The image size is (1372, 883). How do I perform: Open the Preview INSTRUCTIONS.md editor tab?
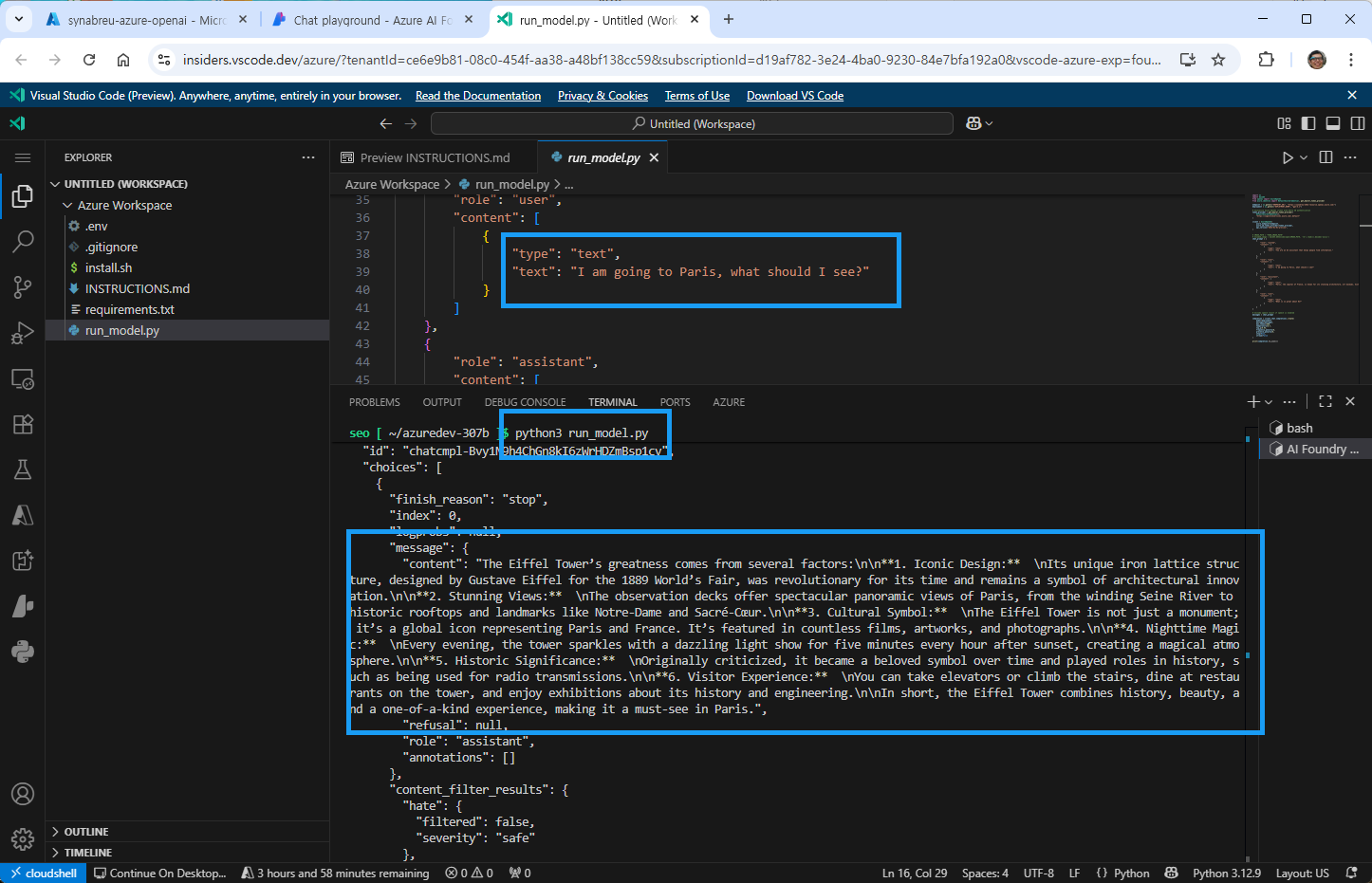tap(434, 157)
